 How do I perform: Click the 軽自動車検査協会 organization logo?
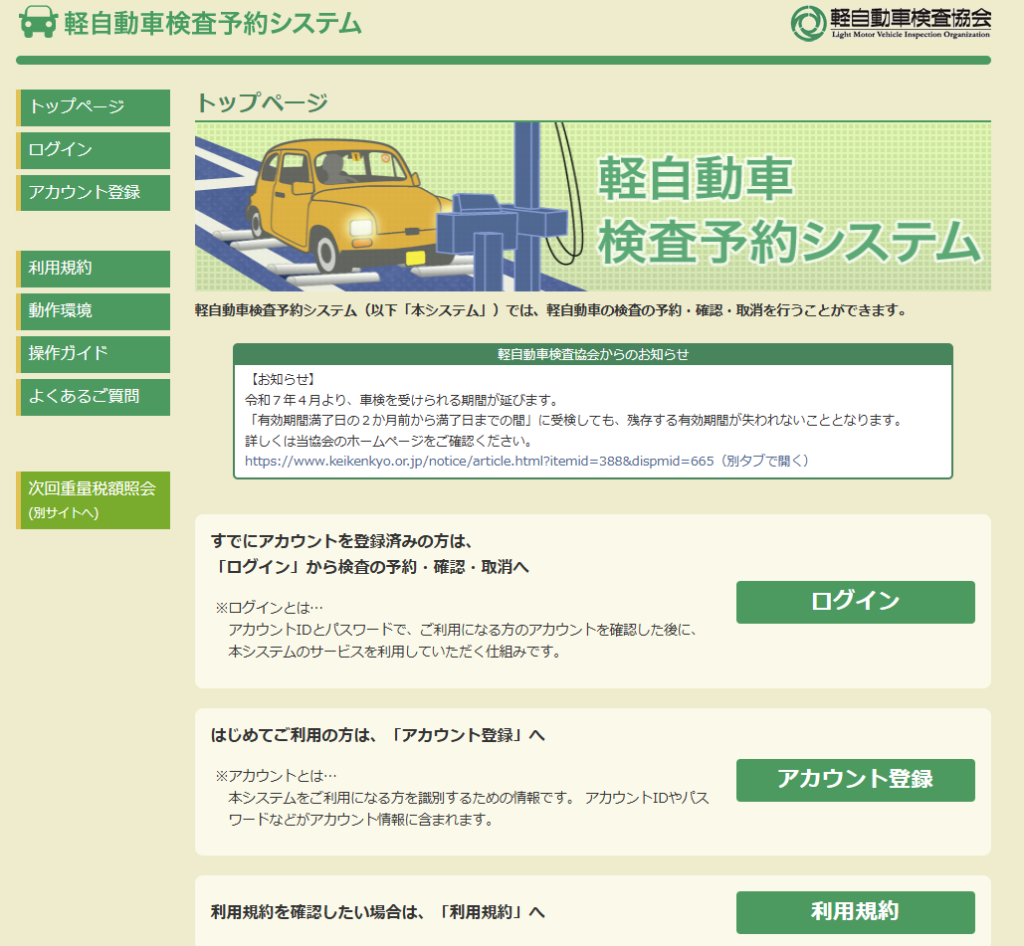click(891, 21)
